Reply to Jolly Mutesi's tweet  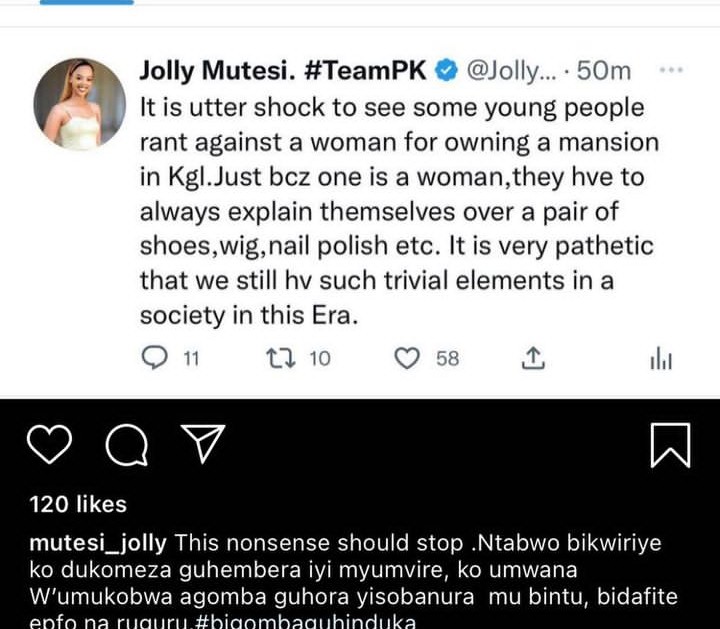coord(155,358)
